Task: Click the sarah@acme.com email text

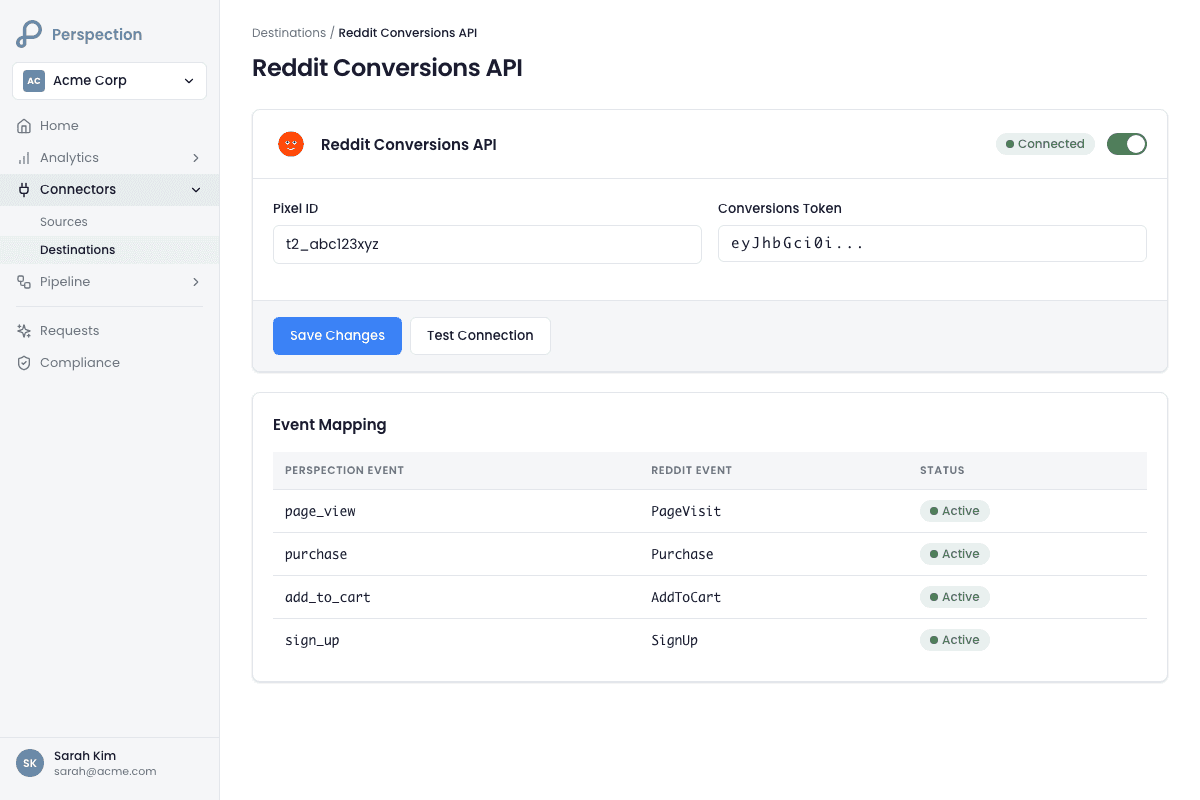Action: 105,771
